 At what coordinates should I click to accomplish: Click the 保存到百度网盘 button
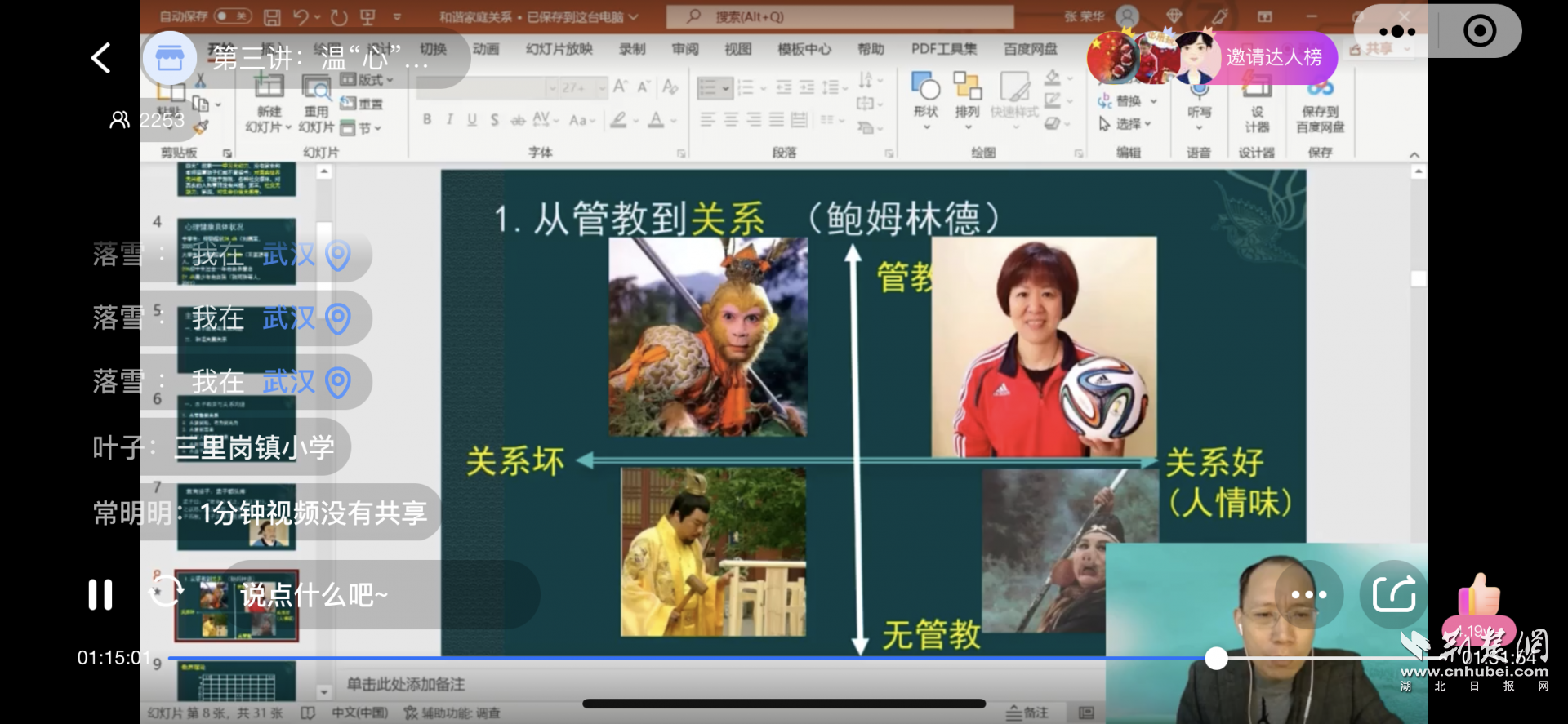[x=1320, y=103]
